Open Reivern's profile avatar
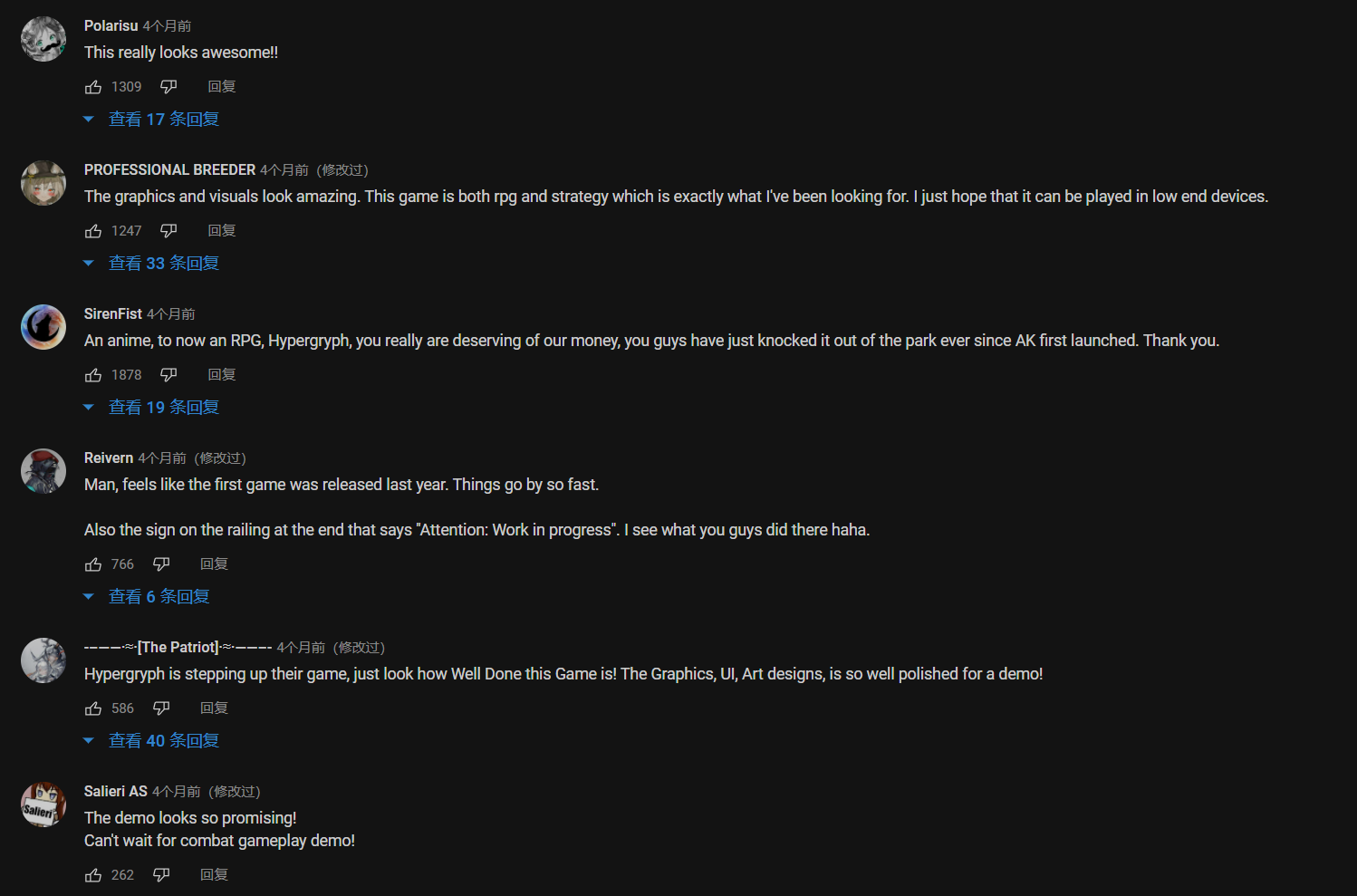 tap(43, 471)
